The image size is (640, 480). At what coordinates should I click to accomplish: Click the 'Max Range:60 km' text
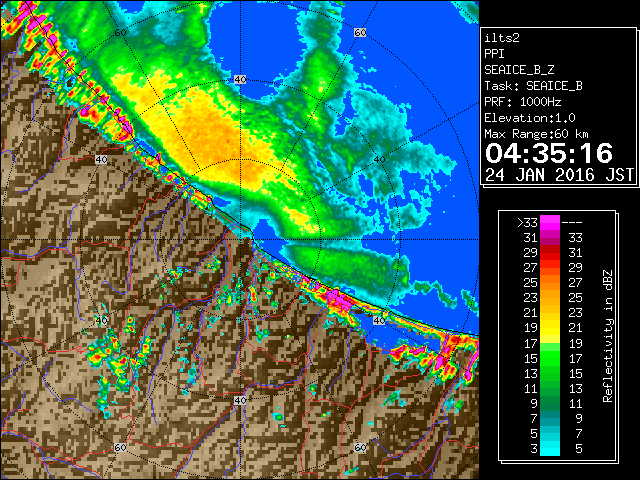pos(536,134)
